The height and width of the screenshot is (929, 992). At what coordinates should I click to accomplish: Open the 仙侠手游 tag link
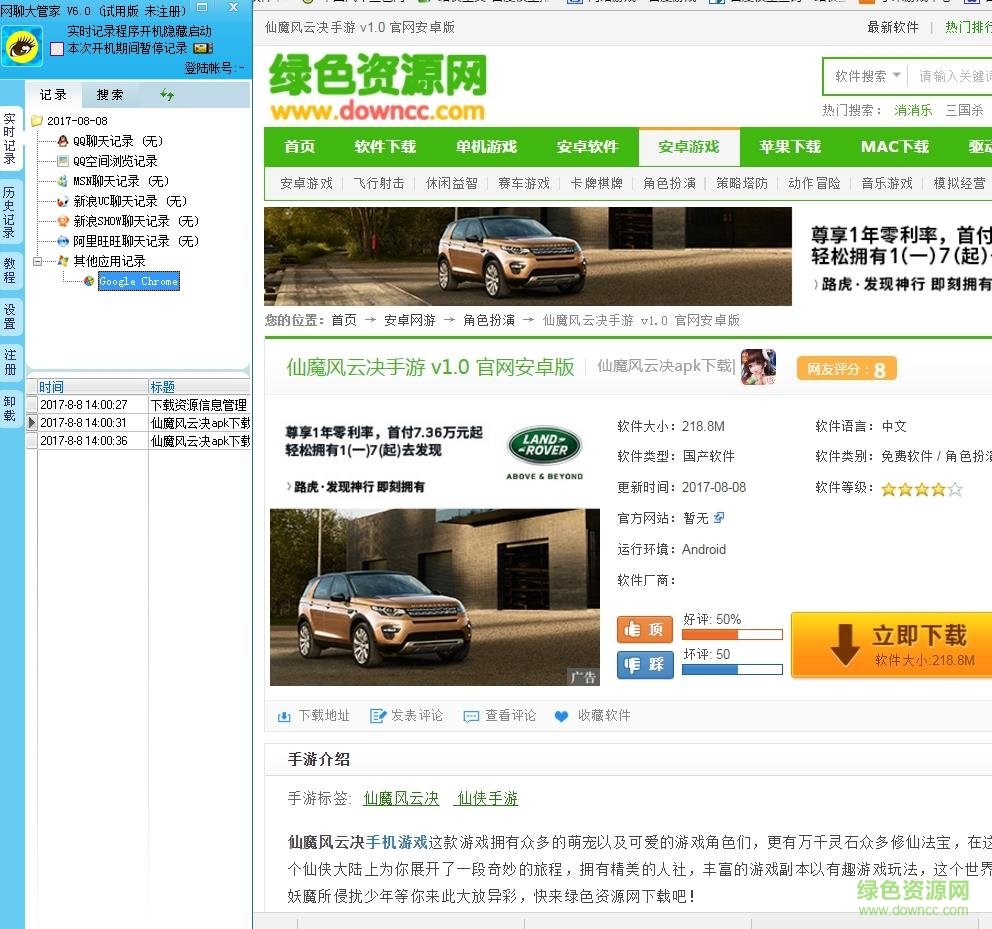pyautogui.click(x=486, y=799)
